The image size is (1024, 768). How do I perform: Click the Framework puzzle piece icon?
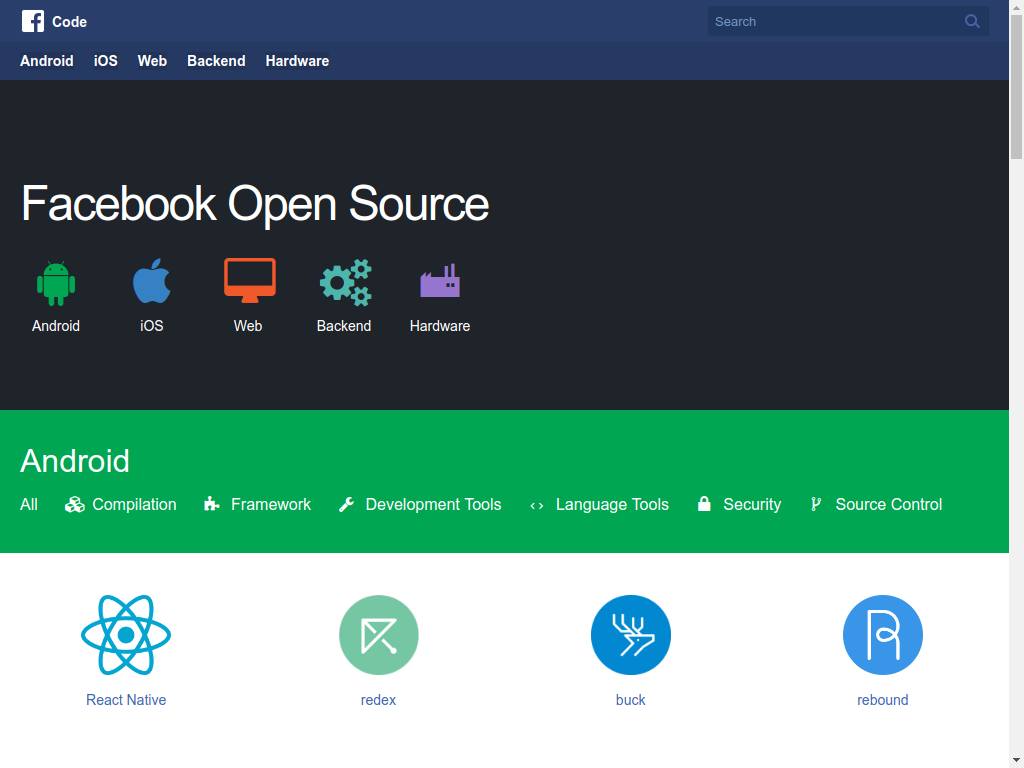(x=212, y=504)
